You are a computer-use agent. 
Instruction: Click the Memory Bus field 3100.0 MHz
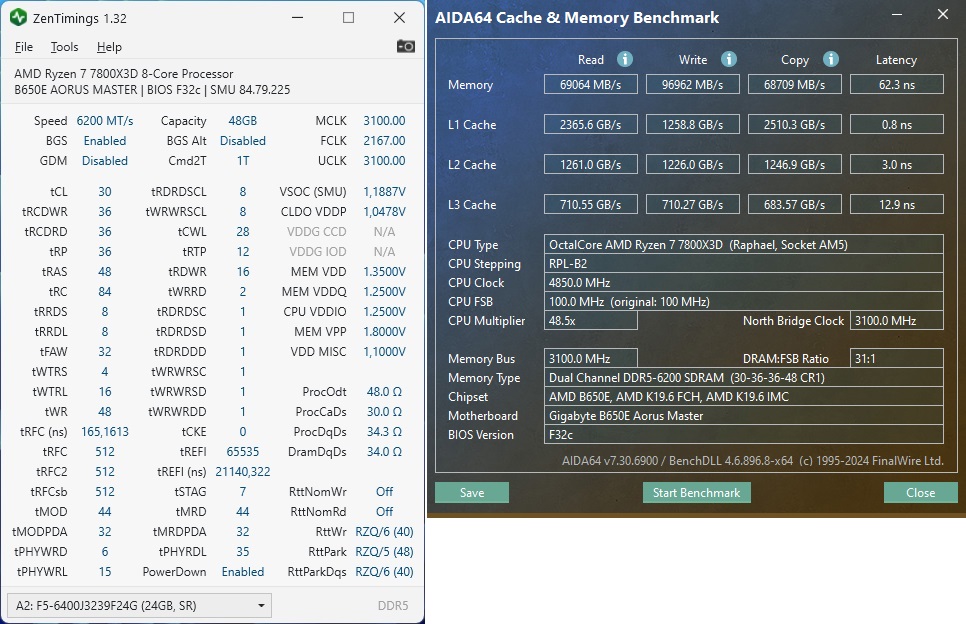[x=590, y=359]
